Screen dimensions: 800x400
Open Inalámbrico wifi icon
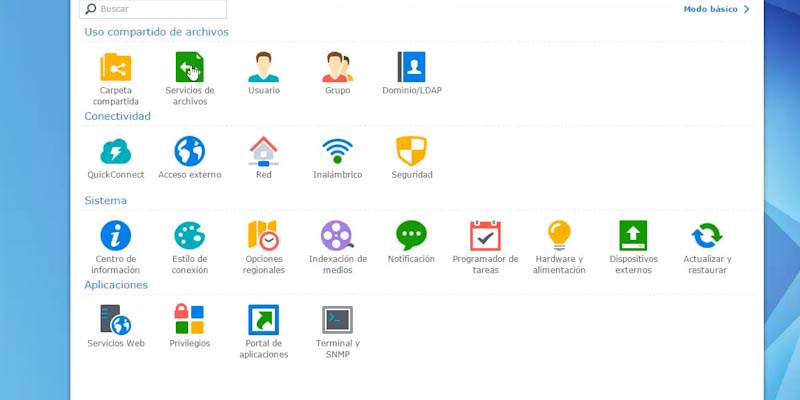click(x=337, y=151)
